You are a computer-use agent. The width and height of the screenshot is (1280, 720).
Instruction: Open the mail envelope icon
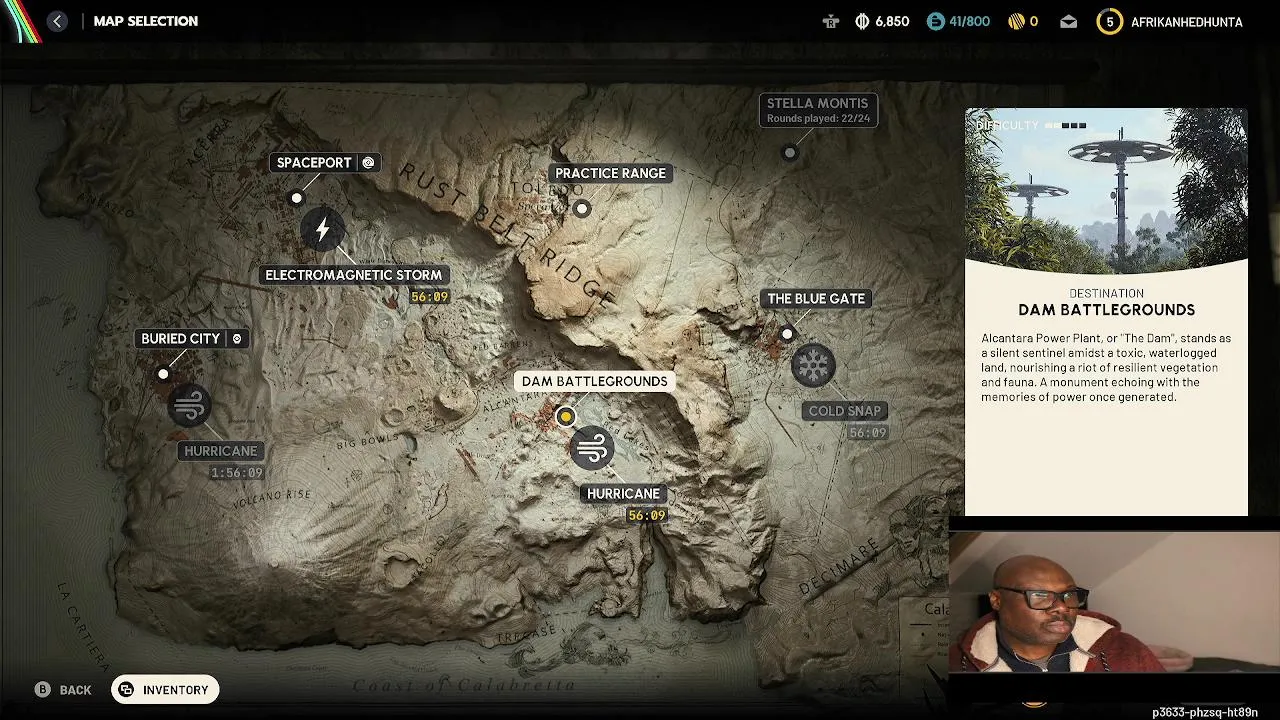tap(1069, 21)
